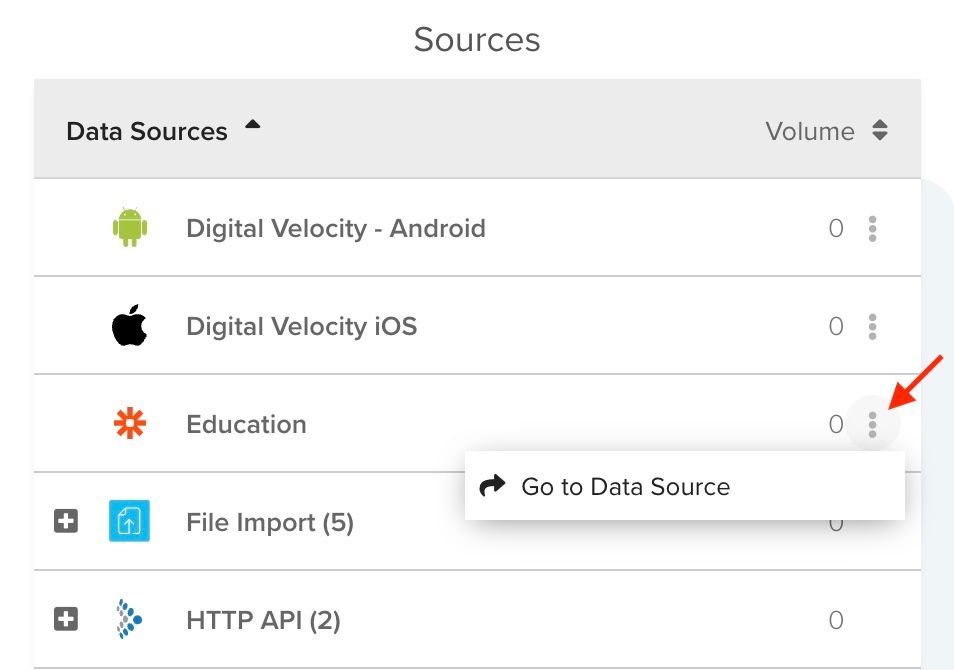Toggle the Data Sources sort arrow
Screen dimensions: 954x670
[253, 126]
